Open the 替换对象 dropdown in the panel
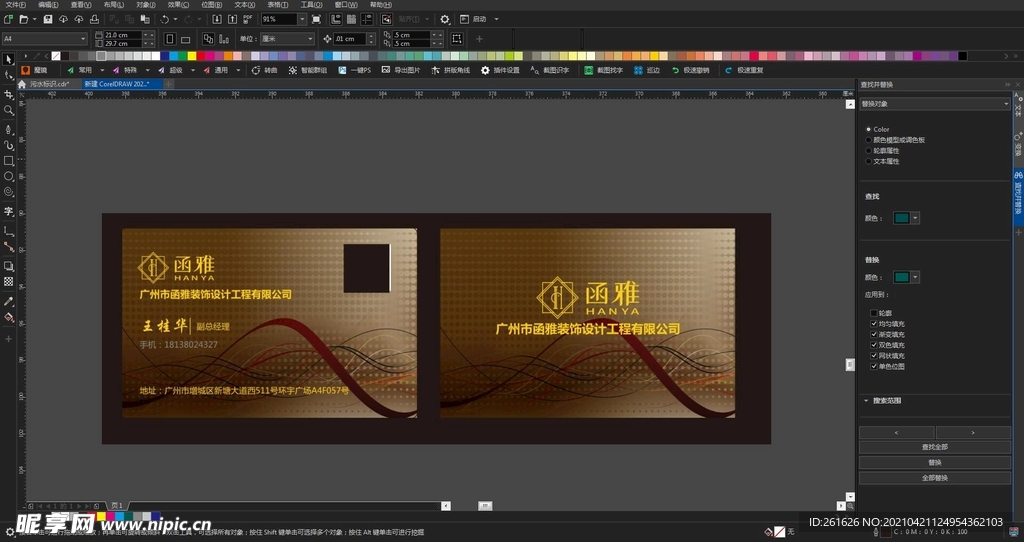1024x542 pixels. [935, 103]
